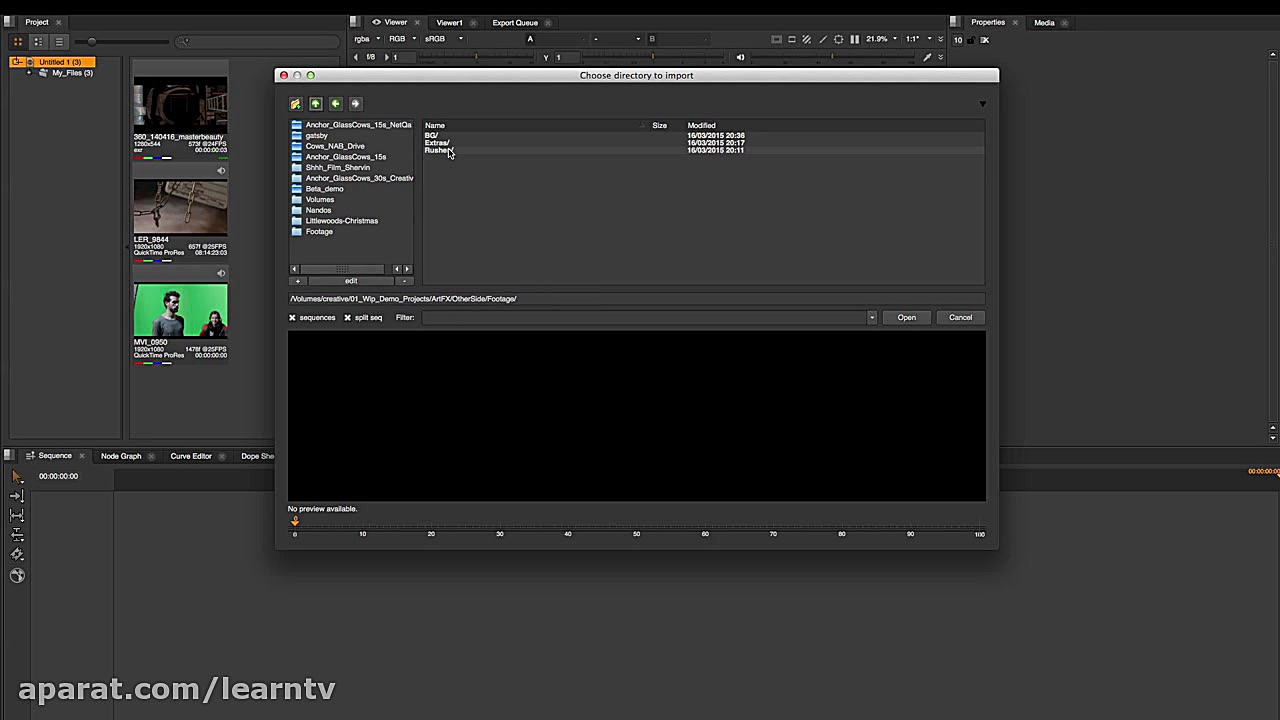
Task: Click the color picker eyedropper in viewer
Action: 927,57
